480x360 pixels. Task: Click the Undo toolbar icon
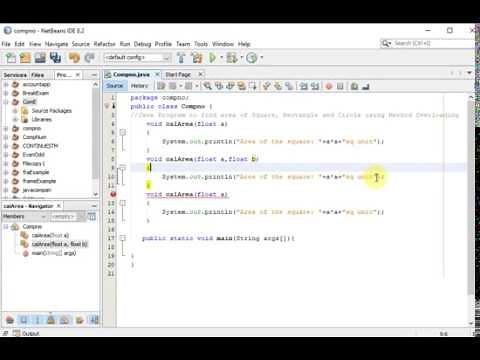coord(74,58)
